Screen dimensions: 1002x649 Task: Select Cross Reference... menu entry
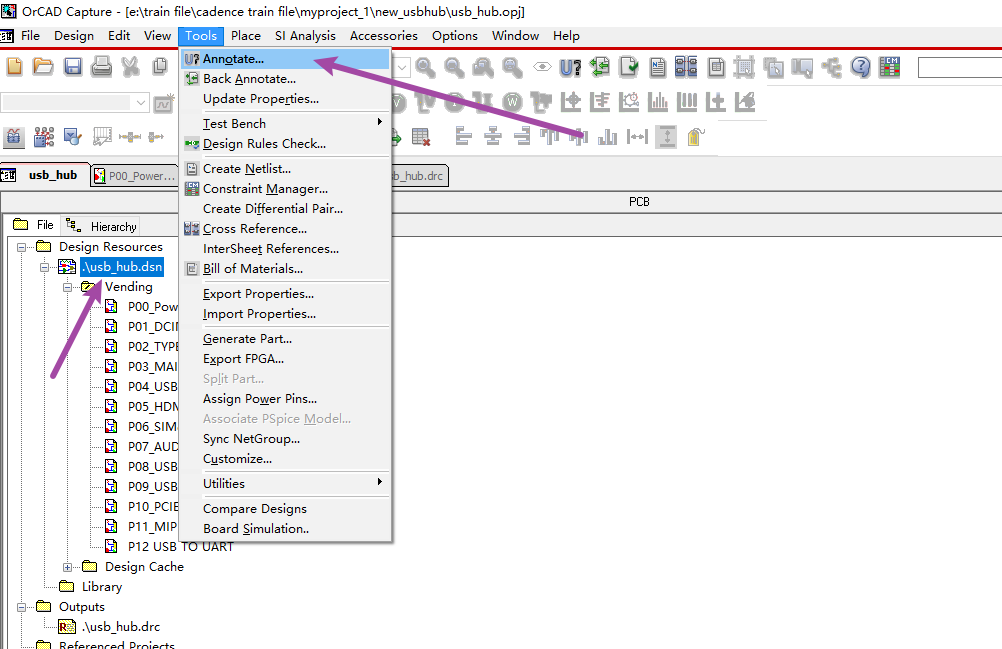click(286, 229)
